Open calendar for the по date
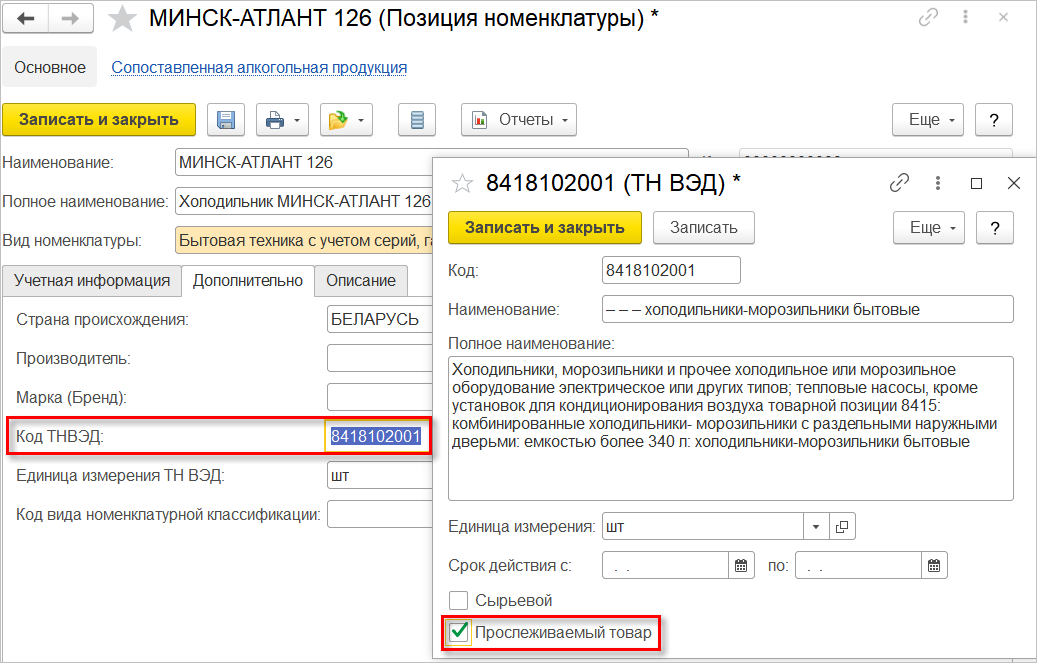This screenshot has width=1037, height=663. [934, 566]
